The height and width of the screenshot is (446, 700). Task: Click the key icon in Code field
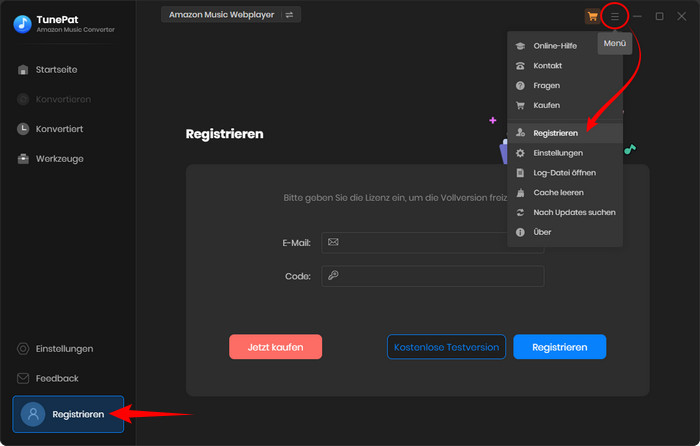333,275
